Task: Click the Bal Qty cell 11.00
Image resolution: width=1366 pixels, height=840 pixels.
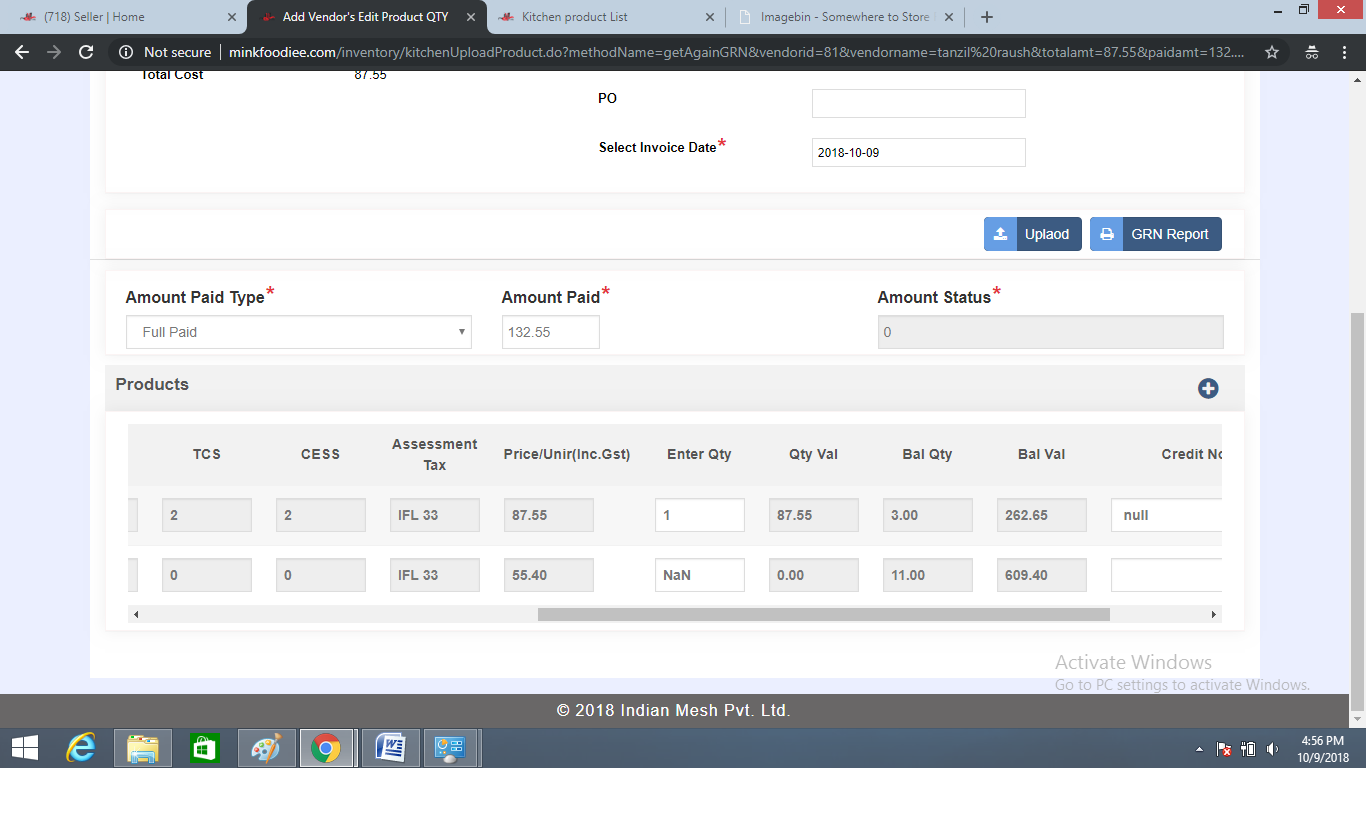Action: (x=928, y=575)
